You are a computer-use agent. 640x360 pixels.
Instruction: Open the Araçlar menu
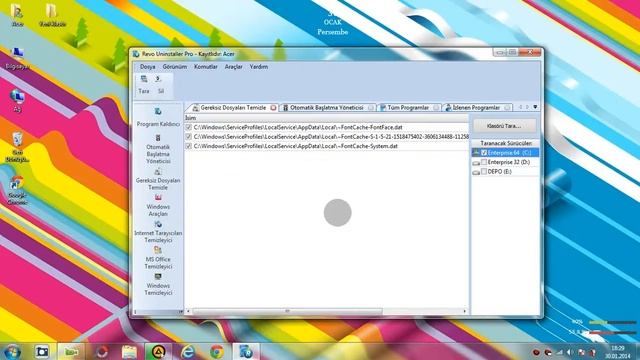(233, 67)
